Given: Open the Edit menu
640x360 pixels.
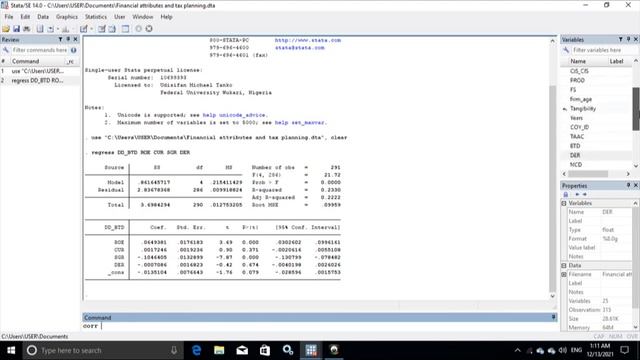Looking at the screenshot, I should (25, 17).
